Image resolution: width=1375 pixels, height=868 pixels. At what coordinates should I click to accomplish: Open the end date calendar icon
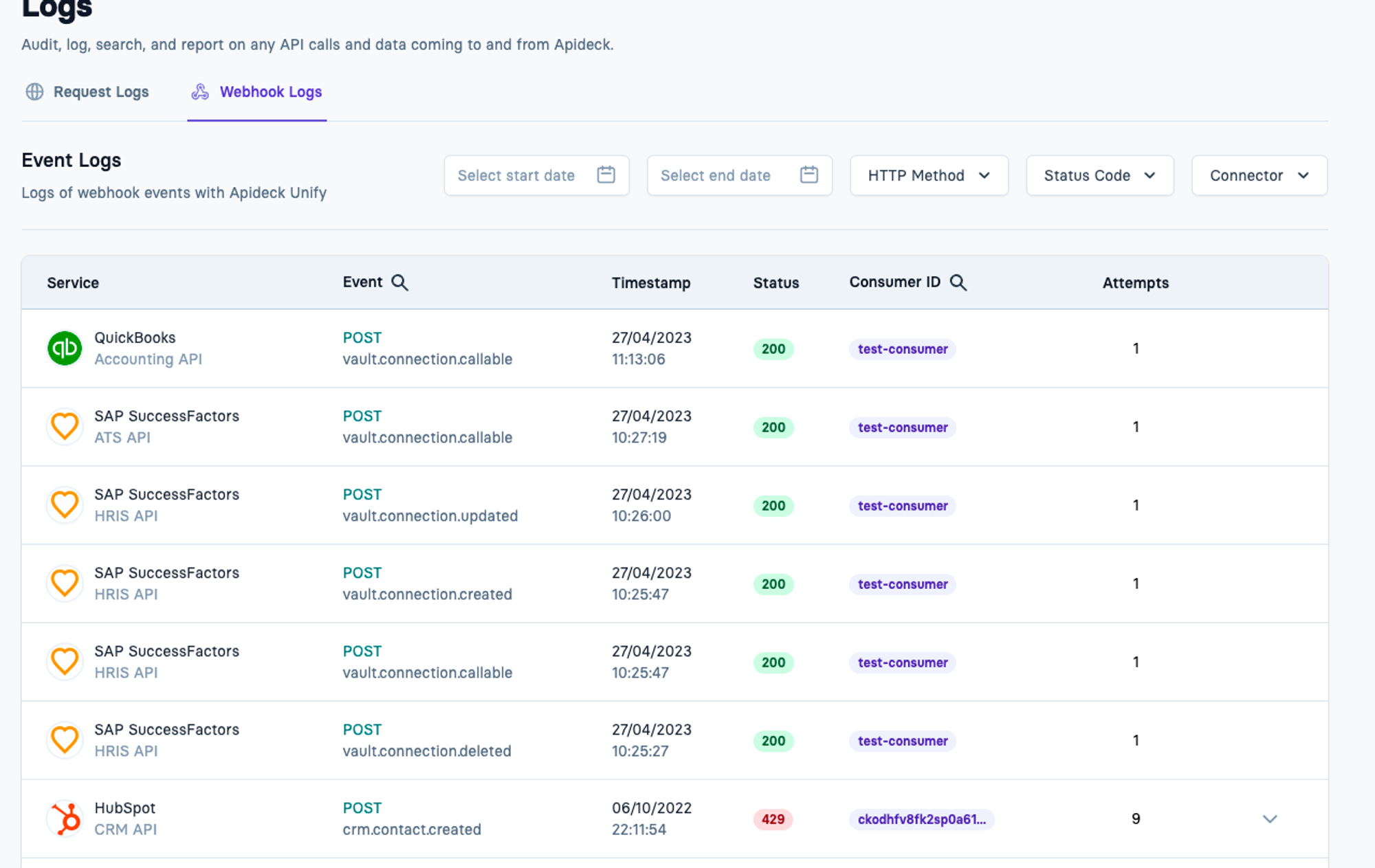(809, 175)
